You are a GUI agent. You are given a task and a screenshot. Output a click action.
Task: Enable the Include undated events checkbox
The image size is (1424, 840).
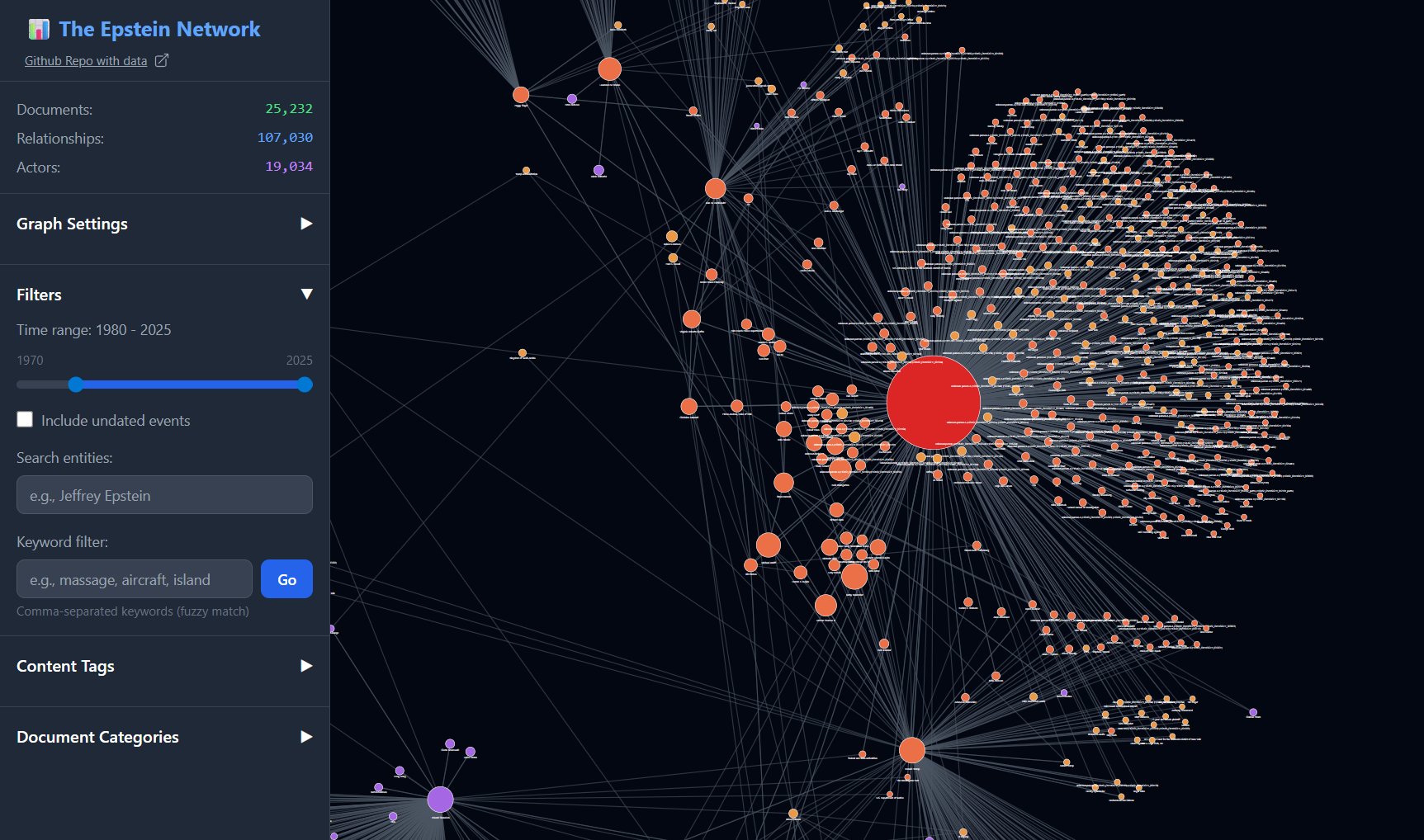pos(25,420)
